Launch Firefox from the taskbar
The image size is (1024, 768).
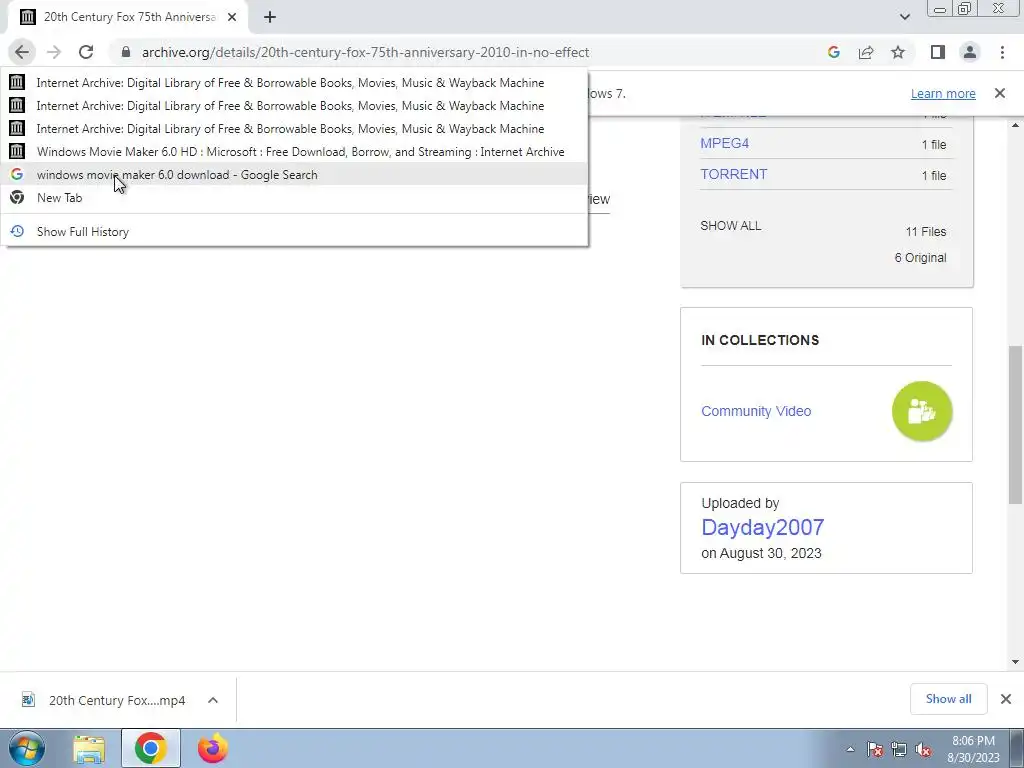212,748
